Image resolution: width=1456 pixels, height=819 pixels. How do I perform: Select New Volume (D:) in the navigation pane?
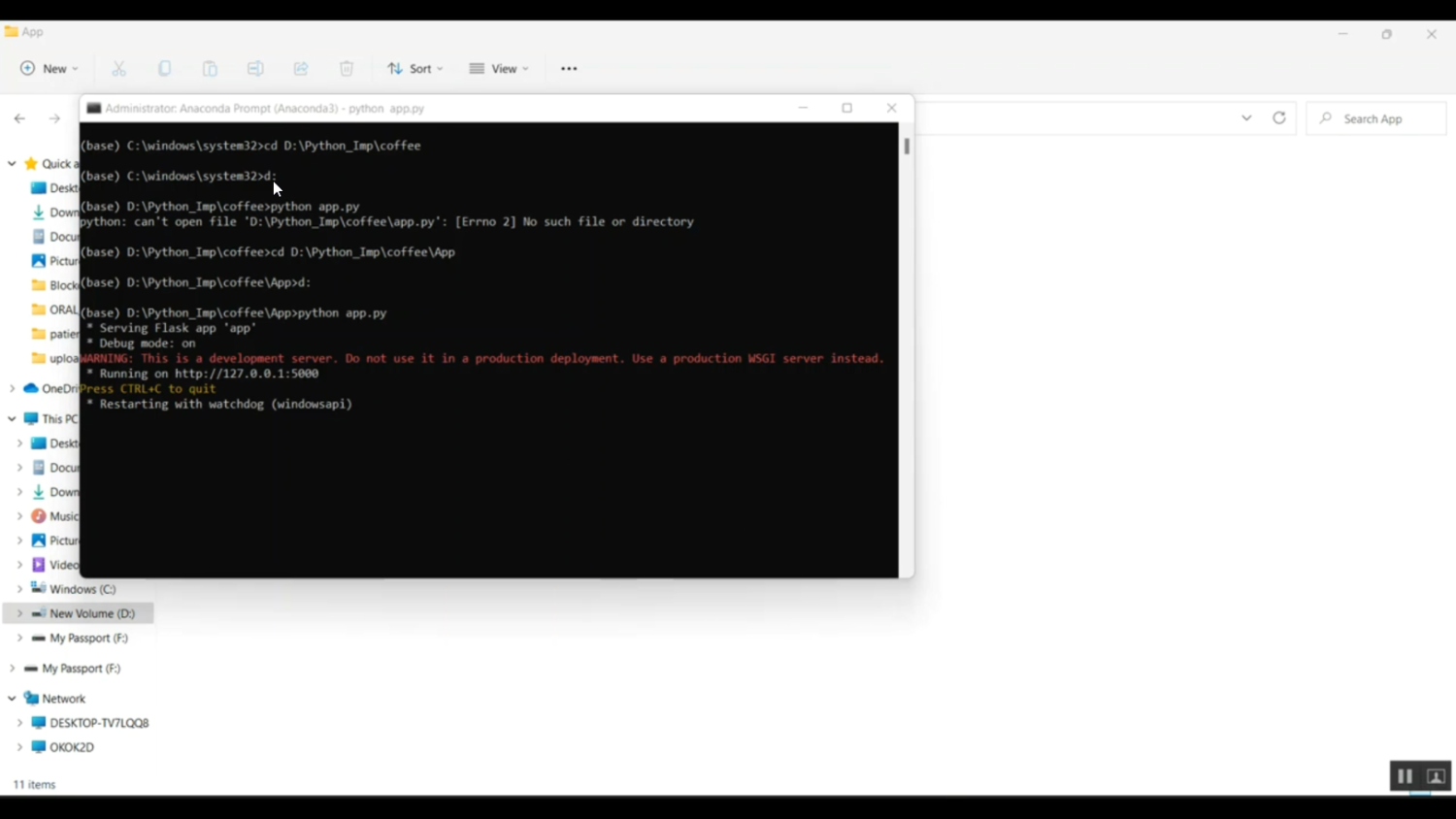(x=83, y=613)
